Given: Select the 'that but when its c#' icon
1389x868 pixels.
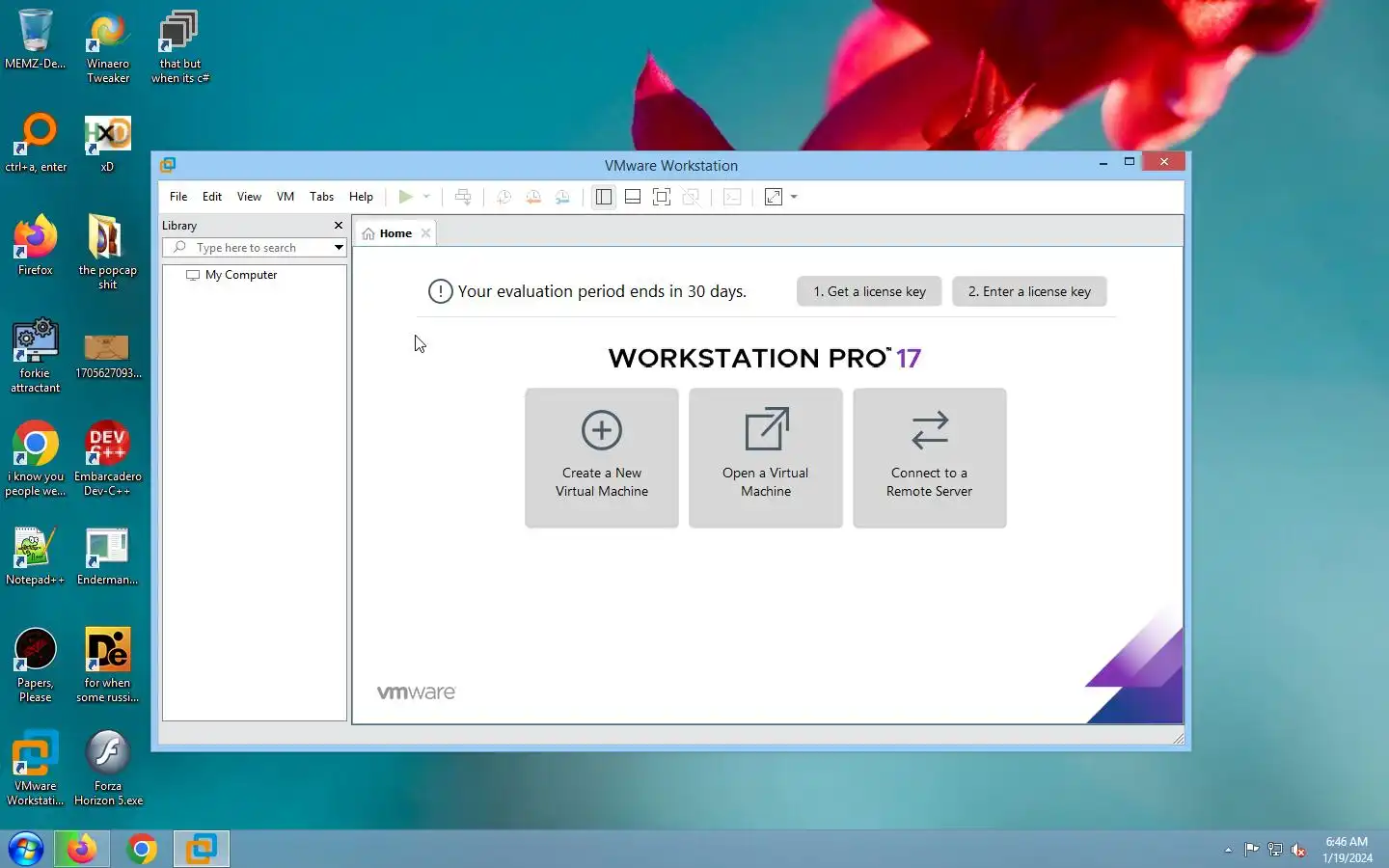Looking at the screenshot, I should tap(180, 46).
